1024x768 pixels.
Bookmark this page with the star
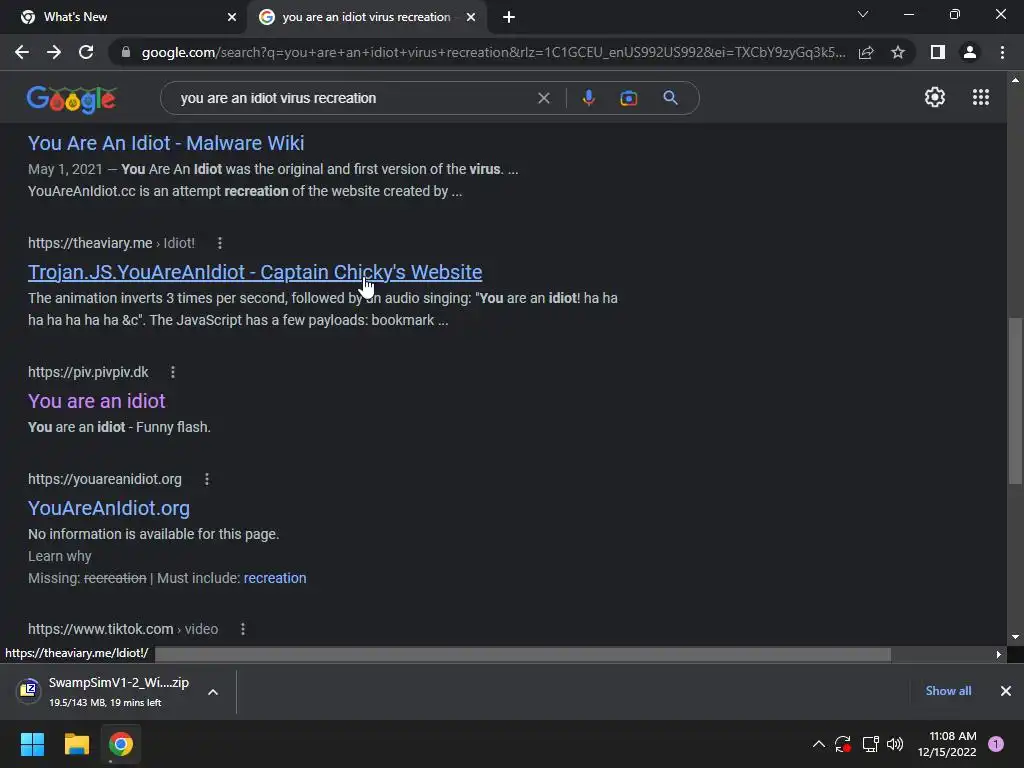(x=898, y=52)
